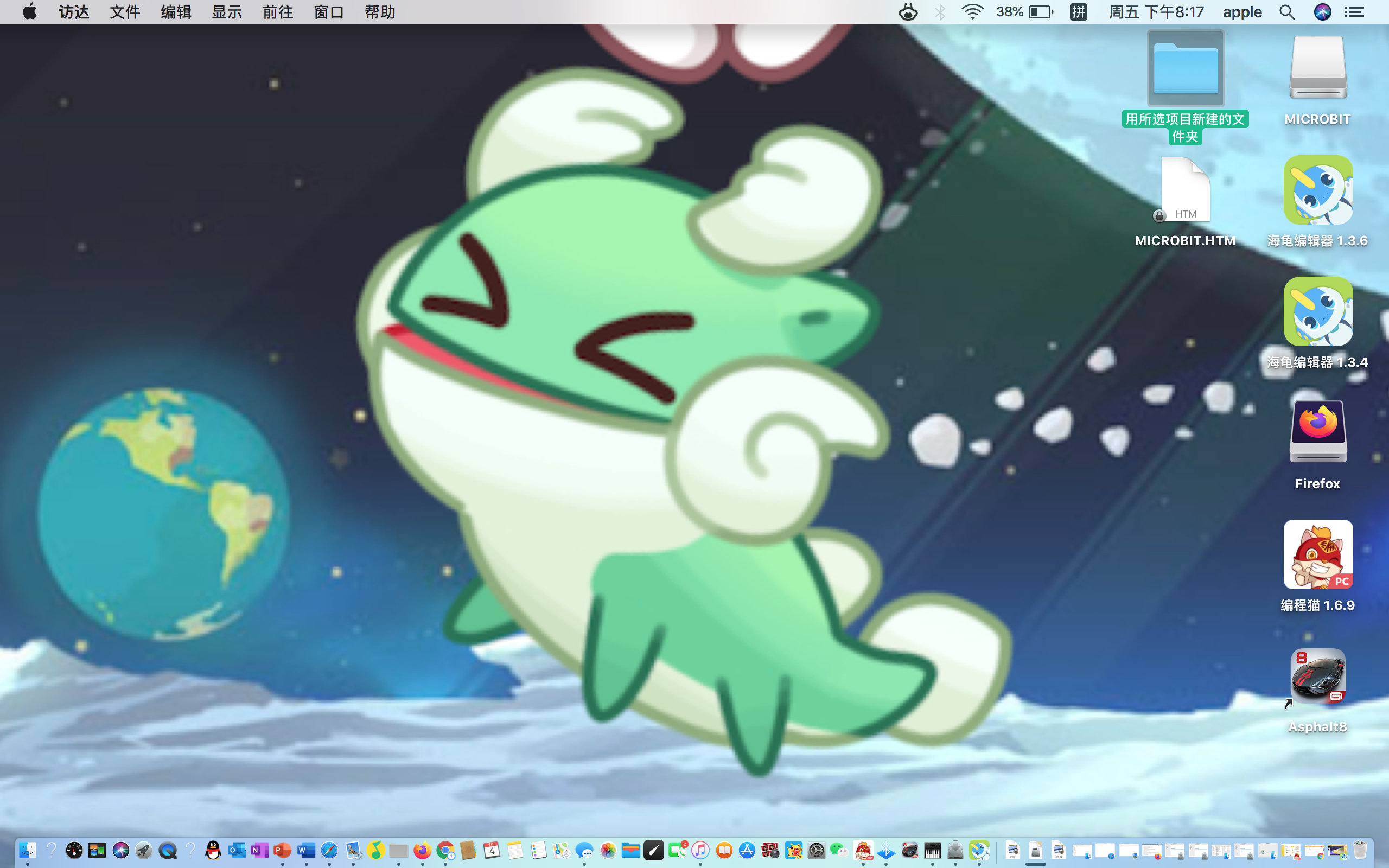Viewport: 1389px width, 868px height.
Task: Click the date and time 周五 下午8:17
Action: coord(1157,12)
